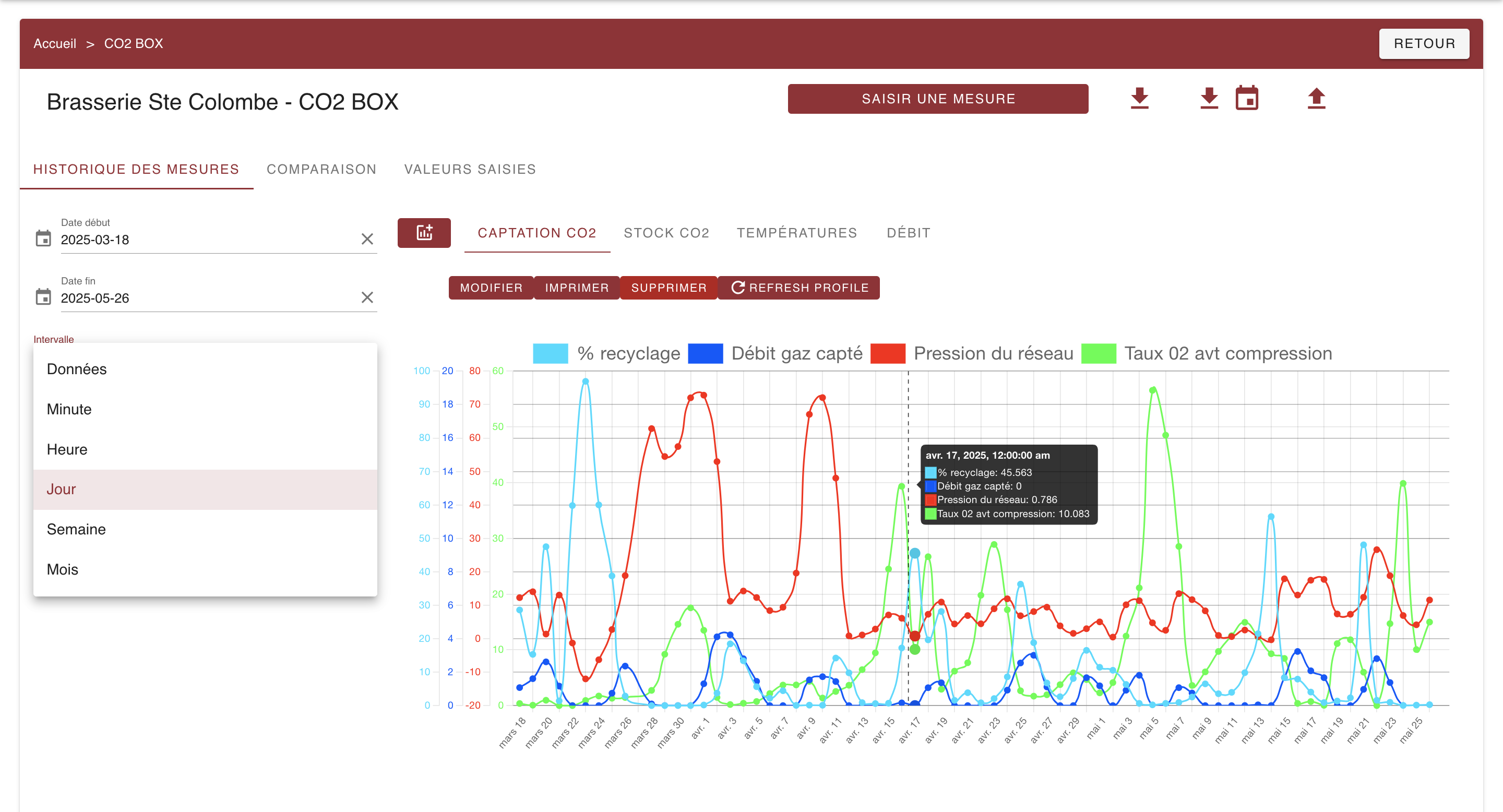Open the calendar event icon in header
The image size is (1503, 812).
[1246, 98]
